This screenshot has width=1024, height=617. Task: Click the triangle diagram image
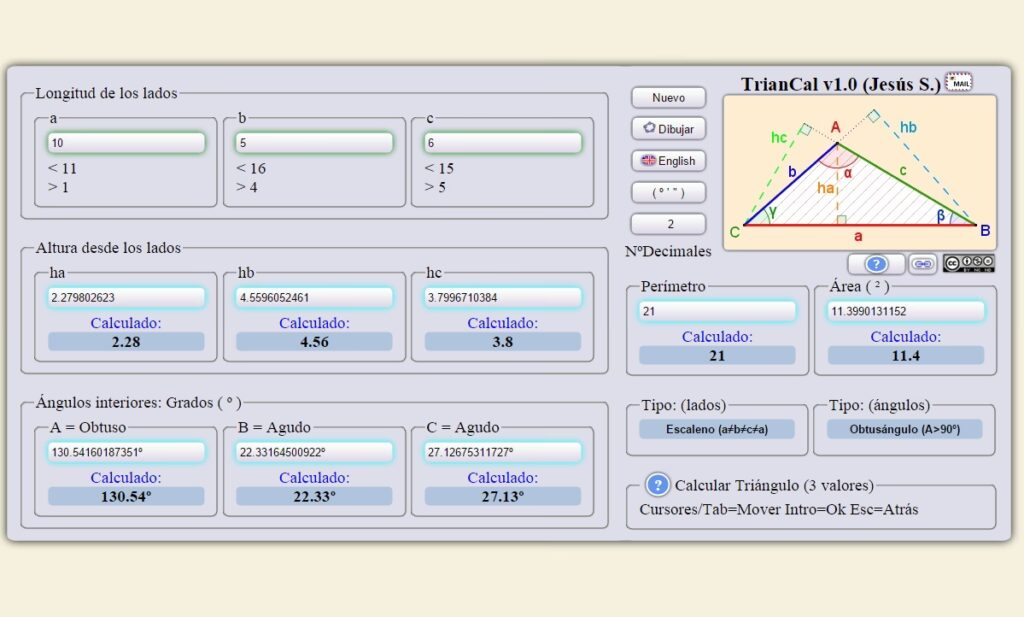pyautogui.click(x=859, y=172)
